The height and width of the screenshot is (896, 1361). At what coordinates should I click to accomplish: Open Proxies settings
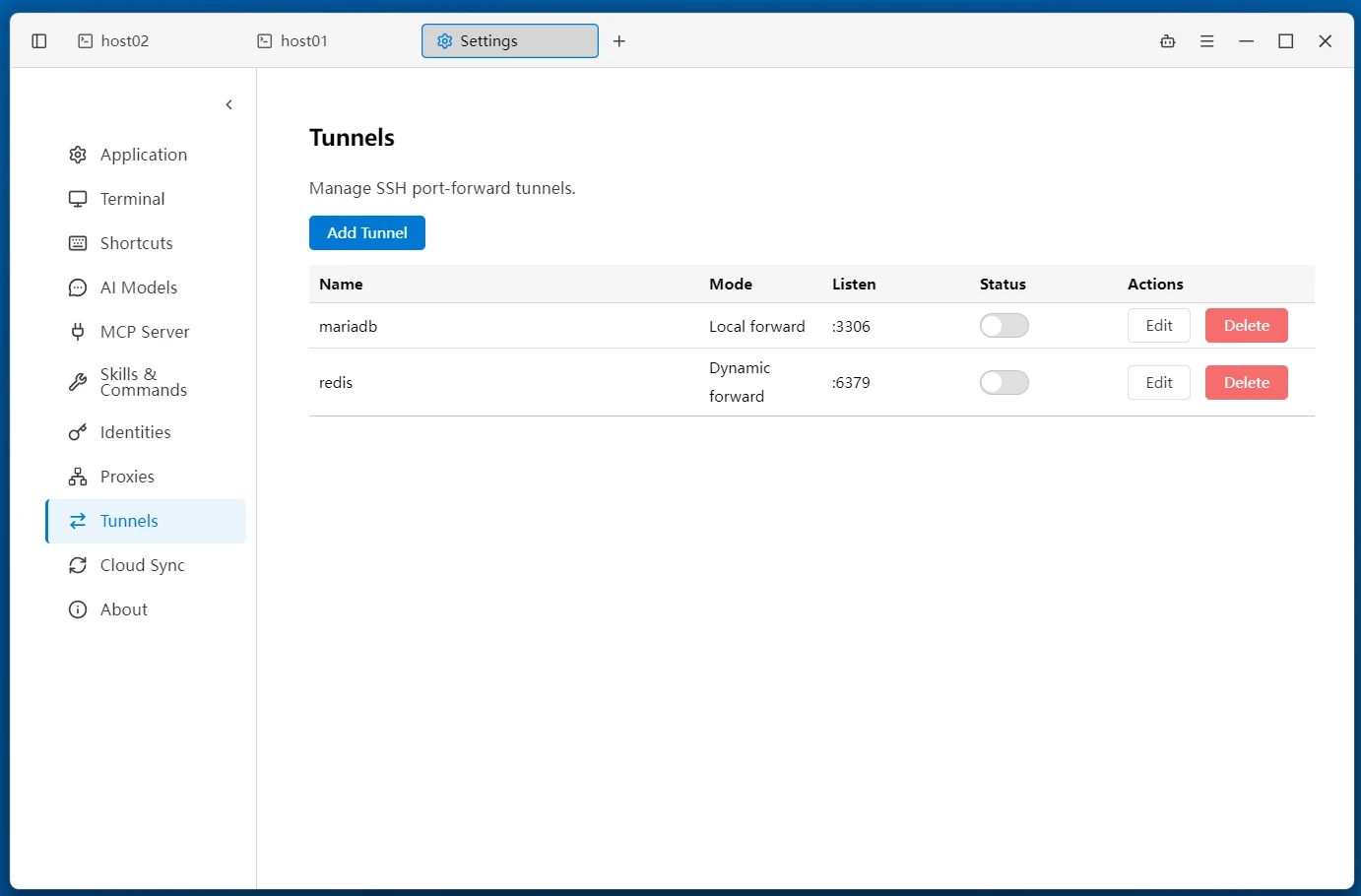coord(146,477)
